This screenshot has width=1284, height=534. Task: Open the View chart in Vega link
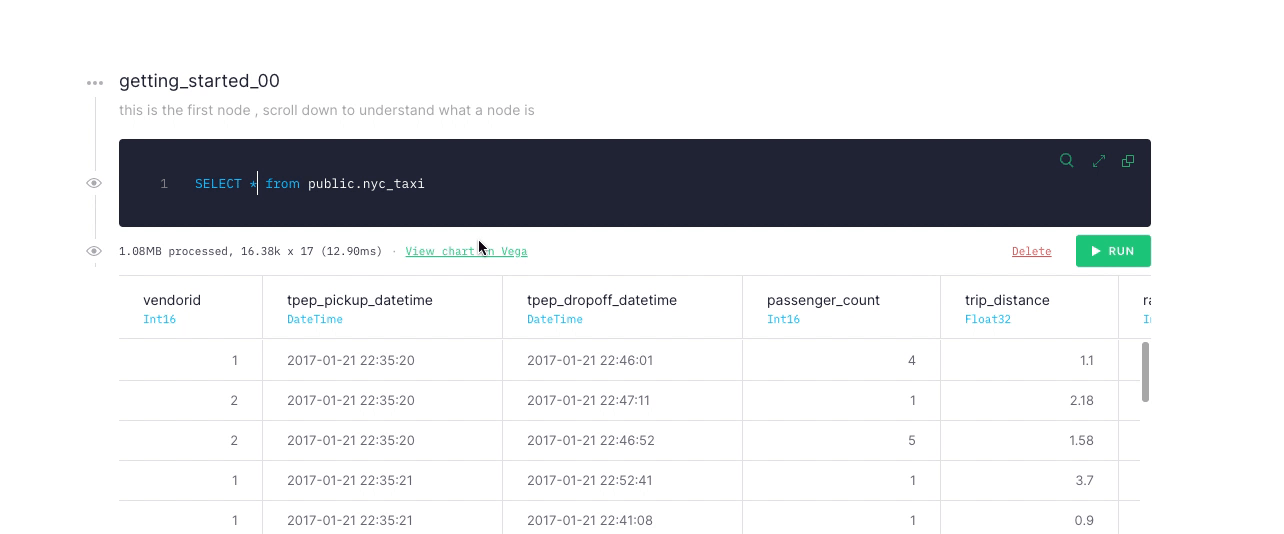[x=466, y=251]
